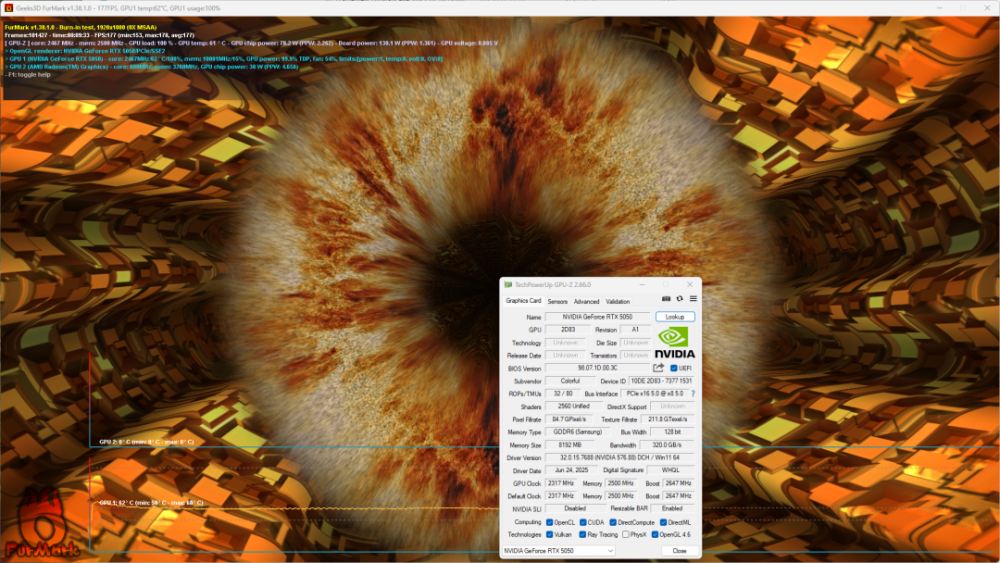Click the Device ID value field

(661, 381)
